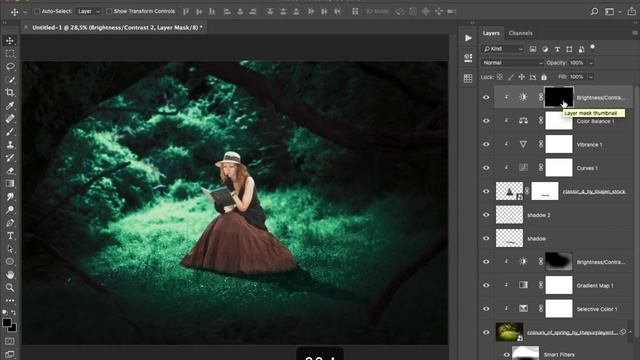
Task: Select the Brush tool
Action: tap(10, 132)
